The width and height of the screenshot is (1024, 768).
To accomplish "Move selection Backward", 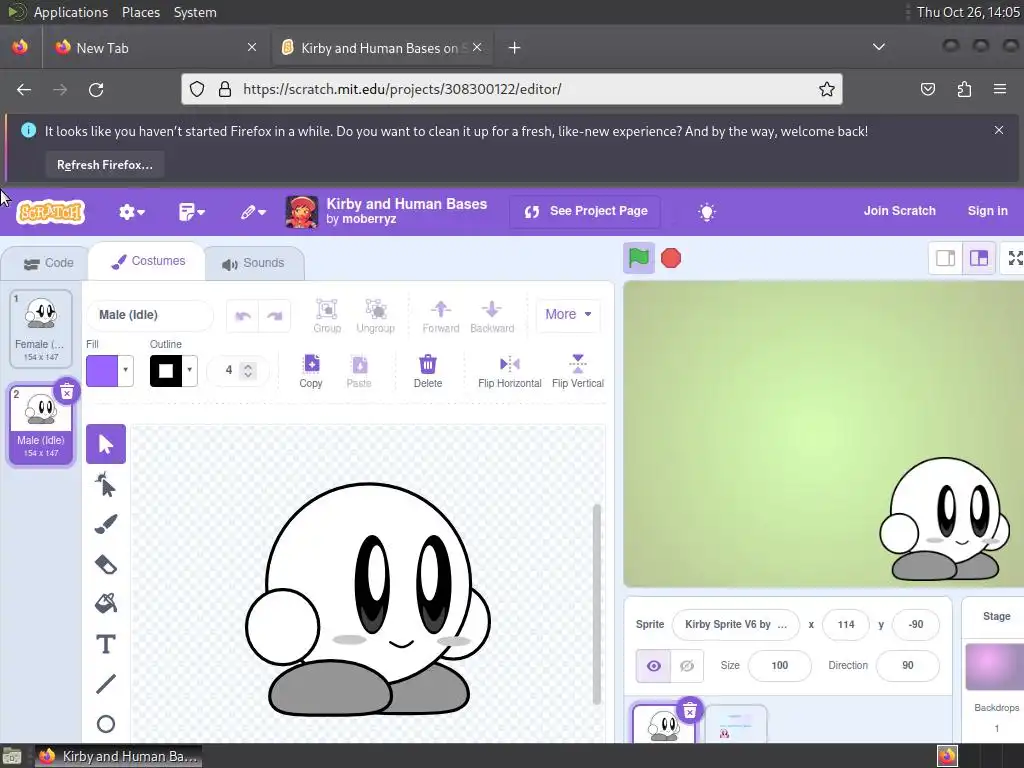I will click(x=492, y=315).
